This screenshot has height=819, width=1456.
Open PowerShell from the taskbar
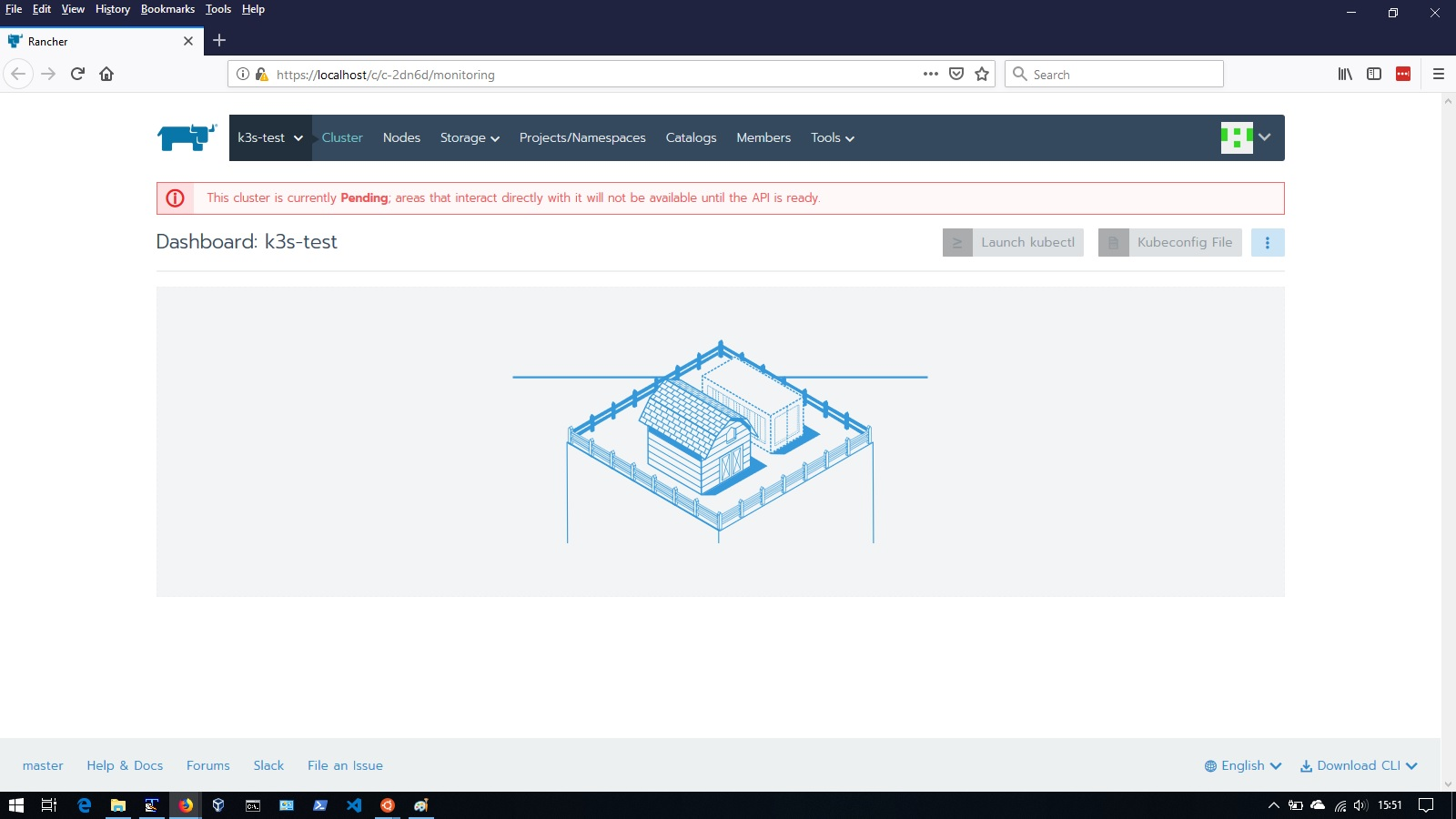click(320, 805)
